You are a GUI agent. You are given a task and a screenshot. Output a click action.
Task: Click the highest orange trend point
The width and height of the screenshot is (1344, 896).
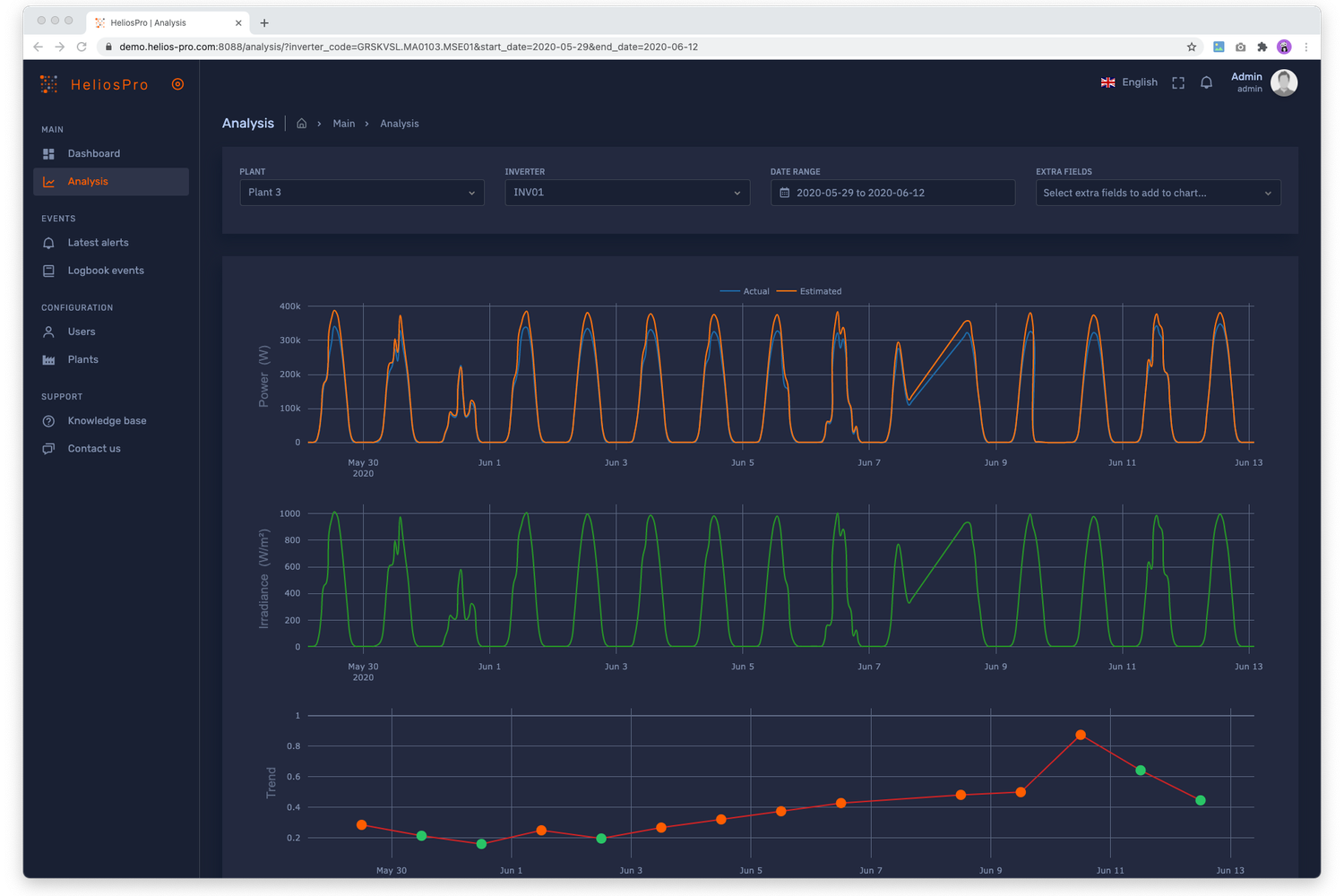coord(1081,735)
